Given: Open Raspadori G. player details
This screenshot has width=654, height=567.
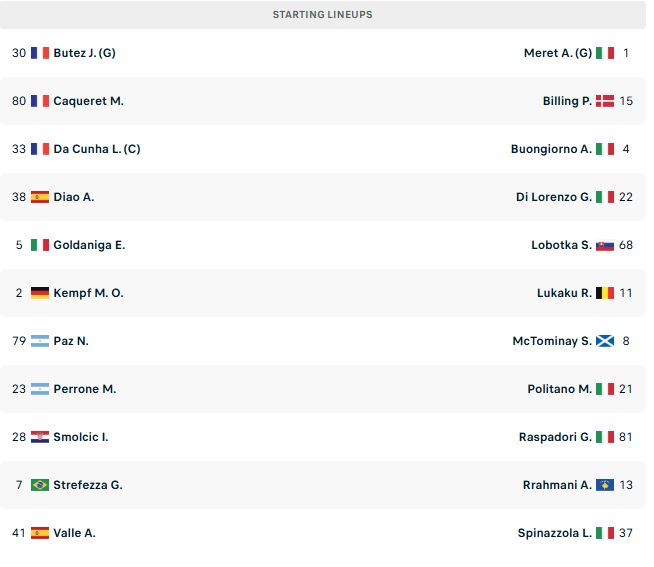Looking at the screenshot, I should tap(555, 437).
